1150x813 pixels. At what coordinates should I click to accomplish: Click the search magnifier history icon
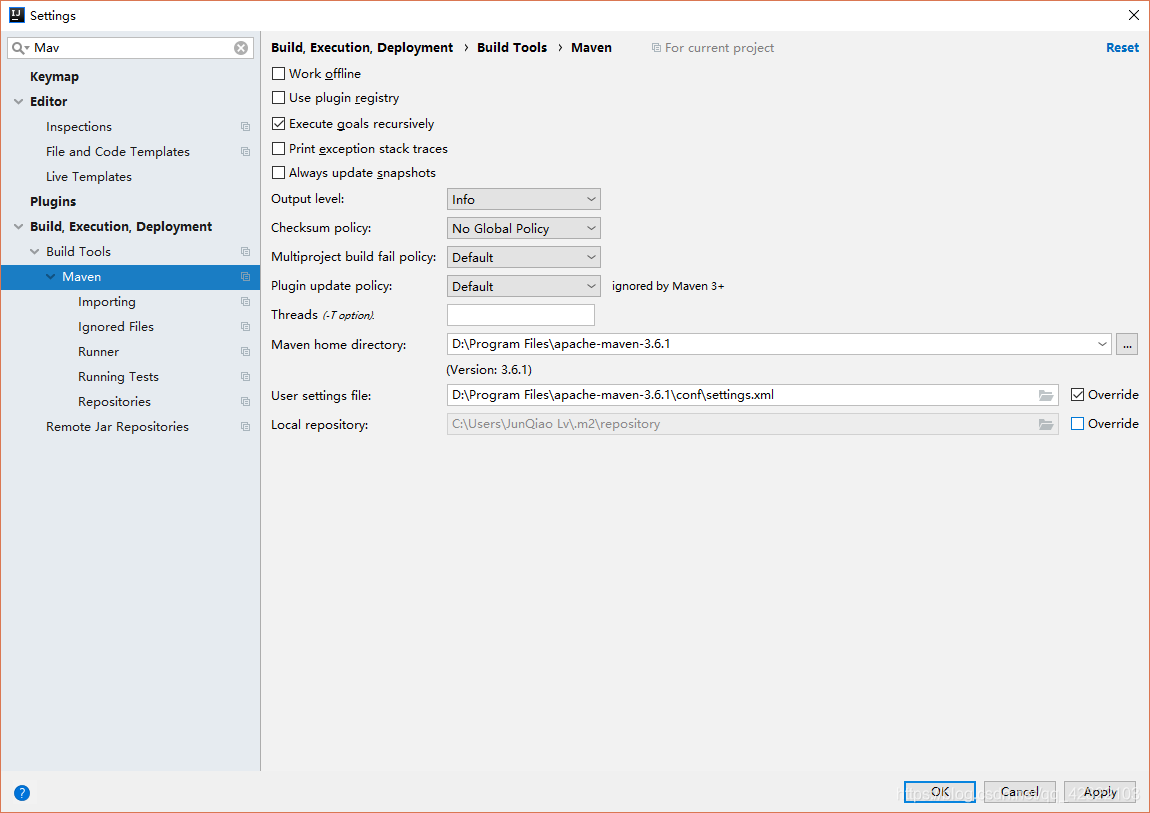pyautogui.click(x=21, y=48)
